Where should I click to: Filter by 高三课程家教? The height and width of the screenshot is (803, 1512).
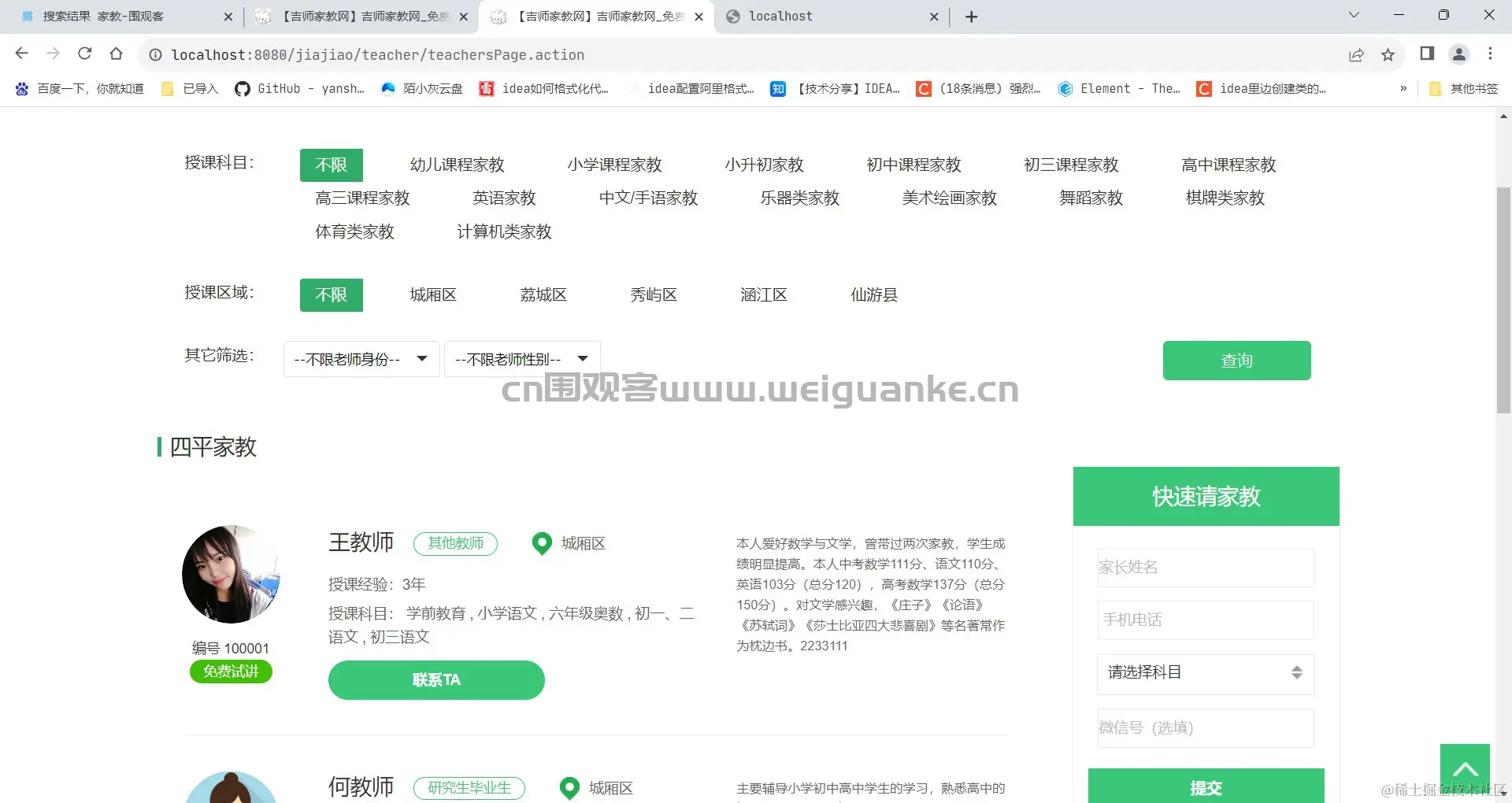pos(363,198)
